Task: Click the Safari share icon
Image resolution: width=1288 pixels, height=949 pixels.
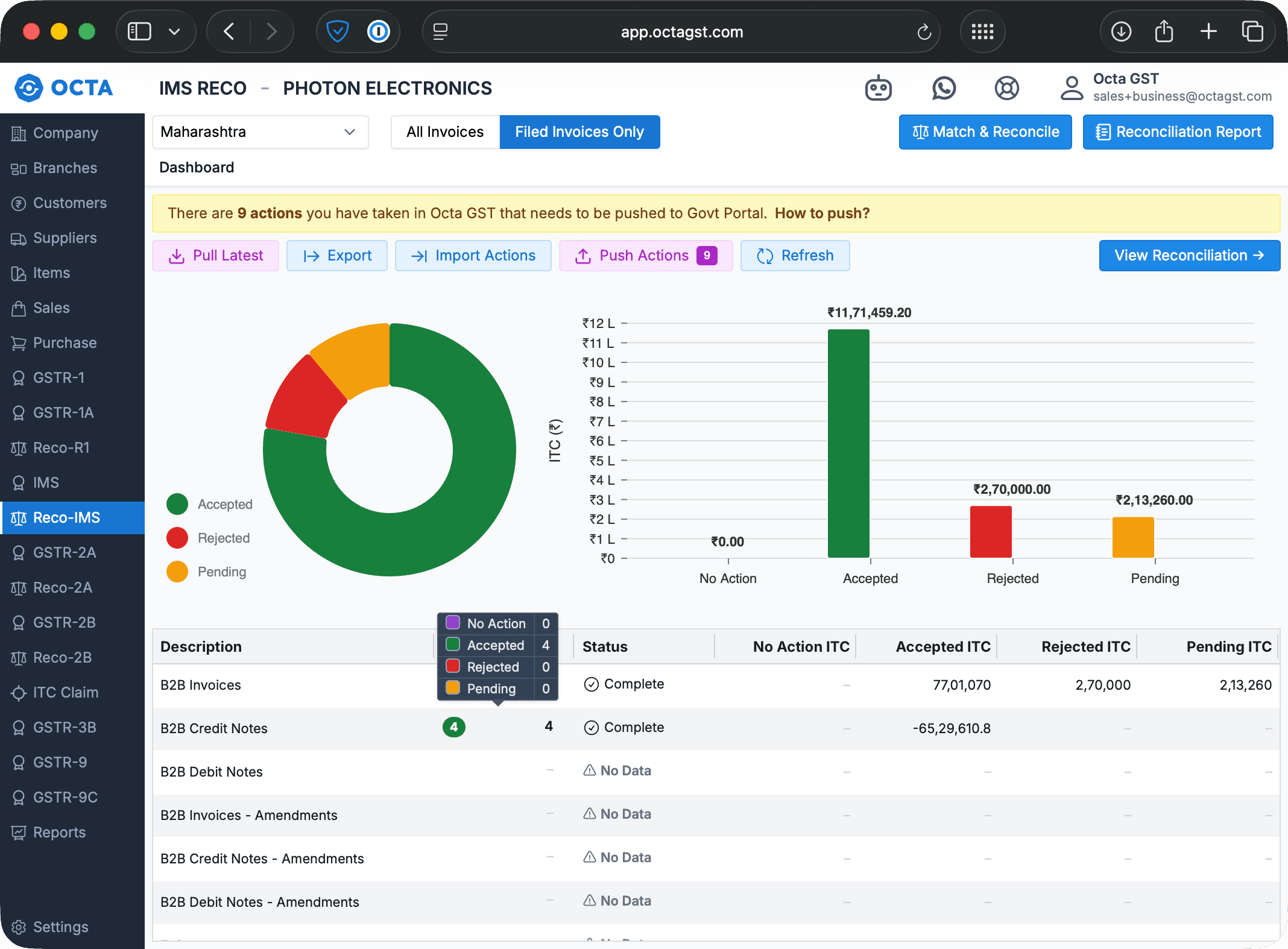Action: click(x=1164, y=31)
